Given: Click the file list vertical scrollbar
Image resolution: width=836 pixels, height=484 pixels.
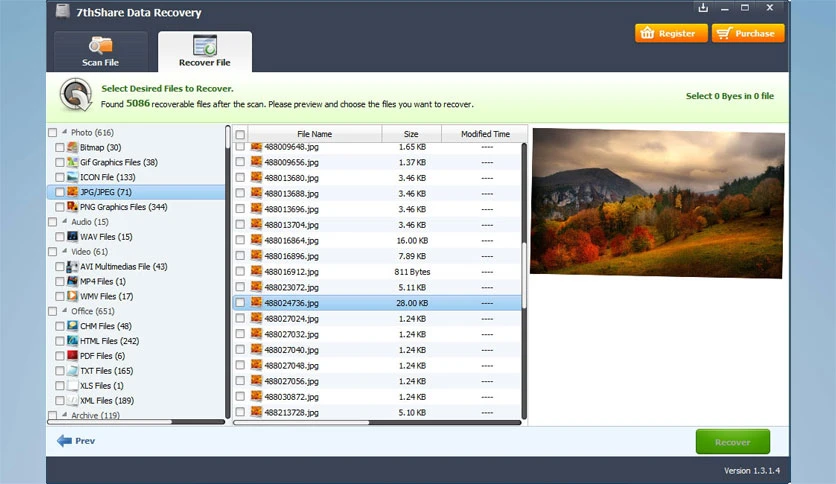Looking at the screenshot, I should tap(524, 281).
